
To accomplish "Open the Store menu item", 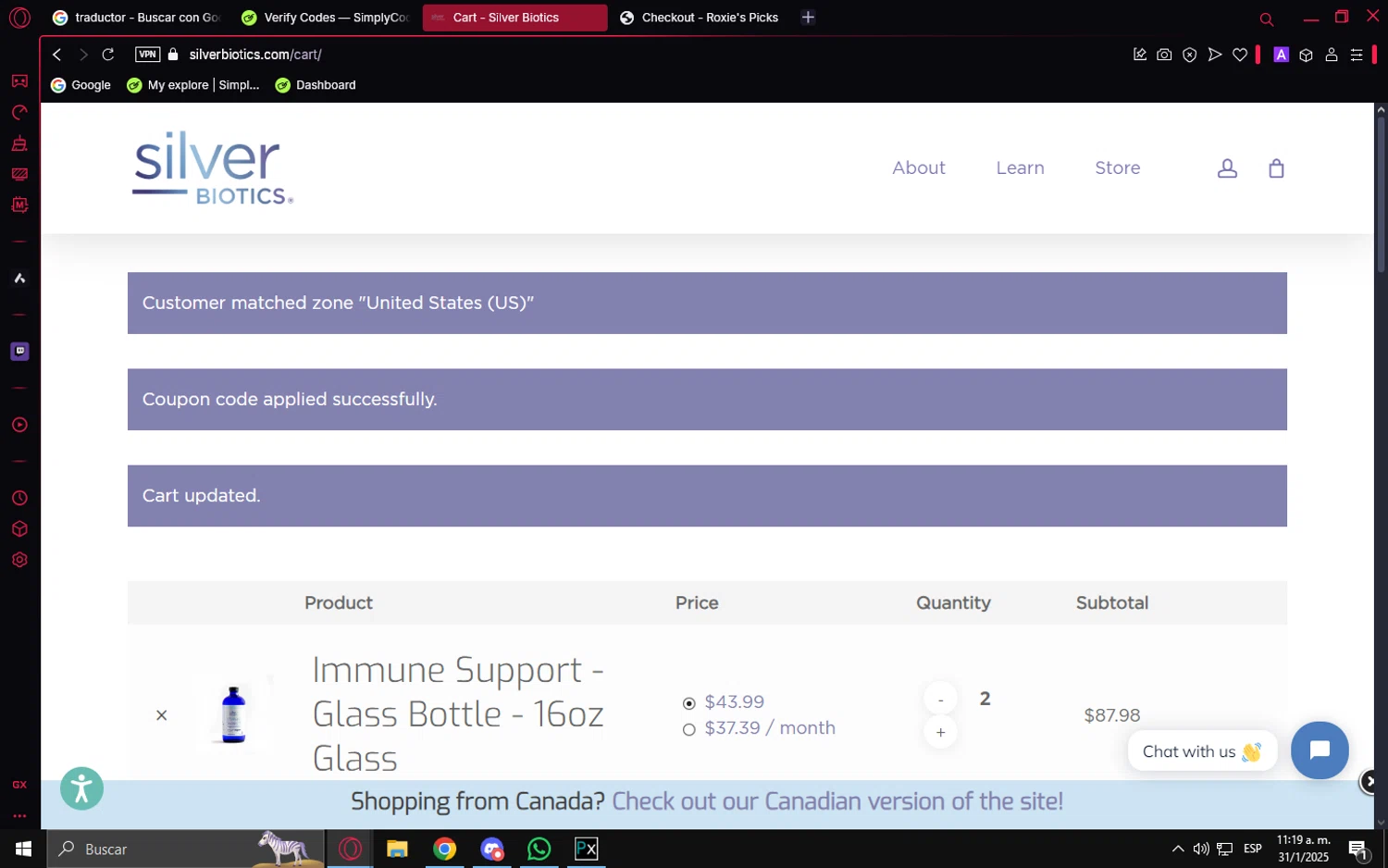I will point(1117,167).
